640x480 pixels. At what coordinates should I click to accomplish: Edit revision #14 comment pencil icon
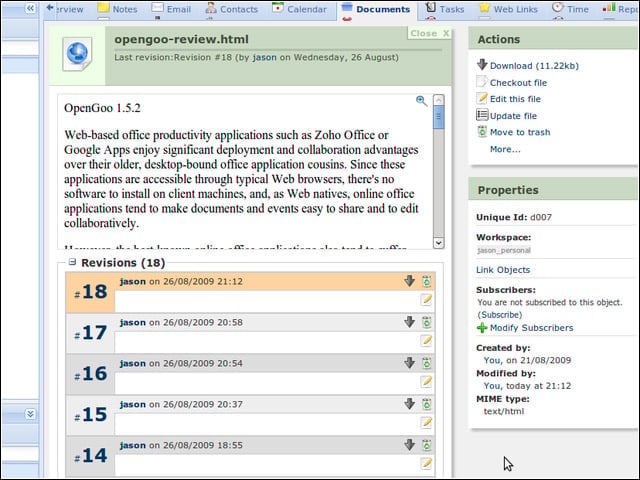click(426, 463)
